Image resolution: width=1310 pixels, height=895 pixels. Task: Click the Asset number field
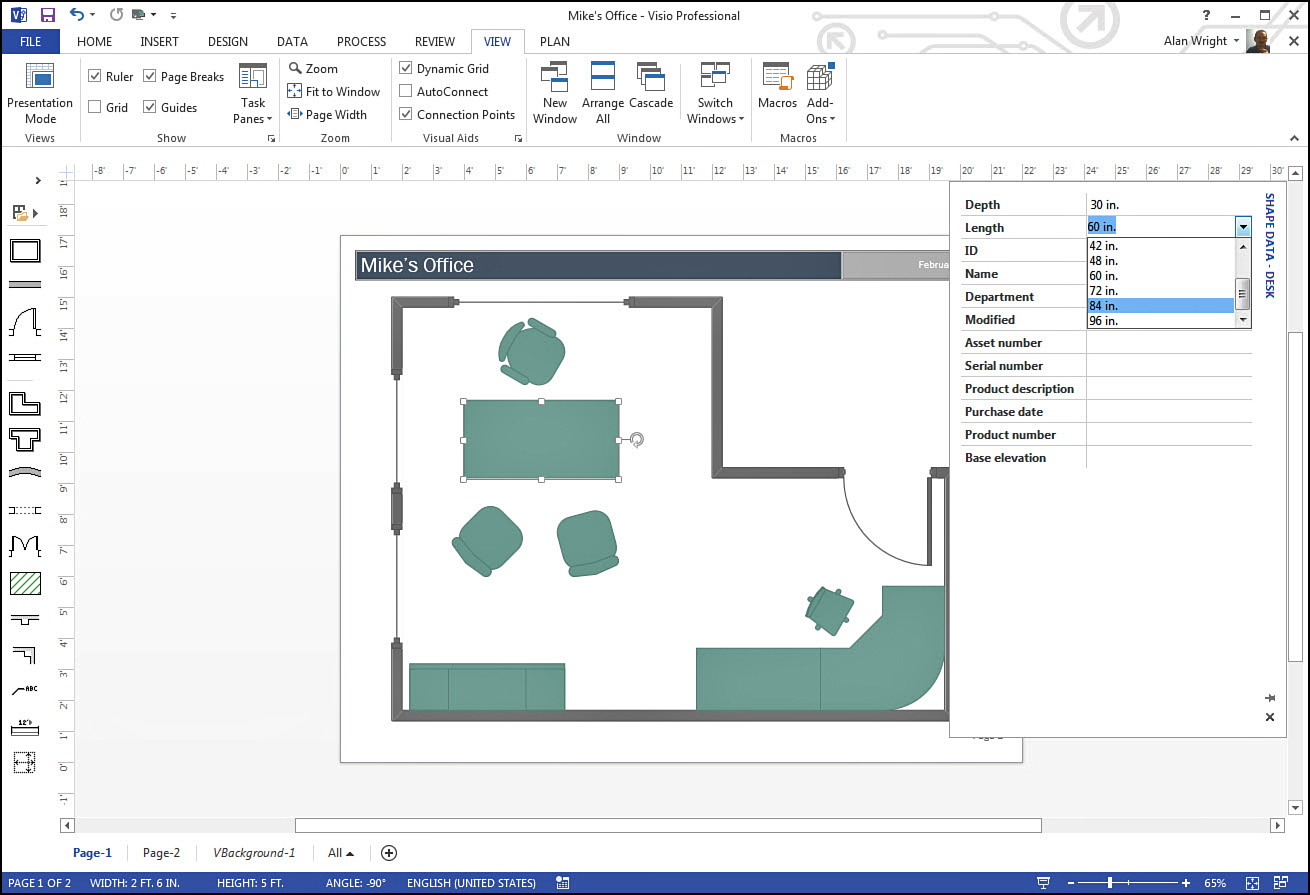point(1169,343)
